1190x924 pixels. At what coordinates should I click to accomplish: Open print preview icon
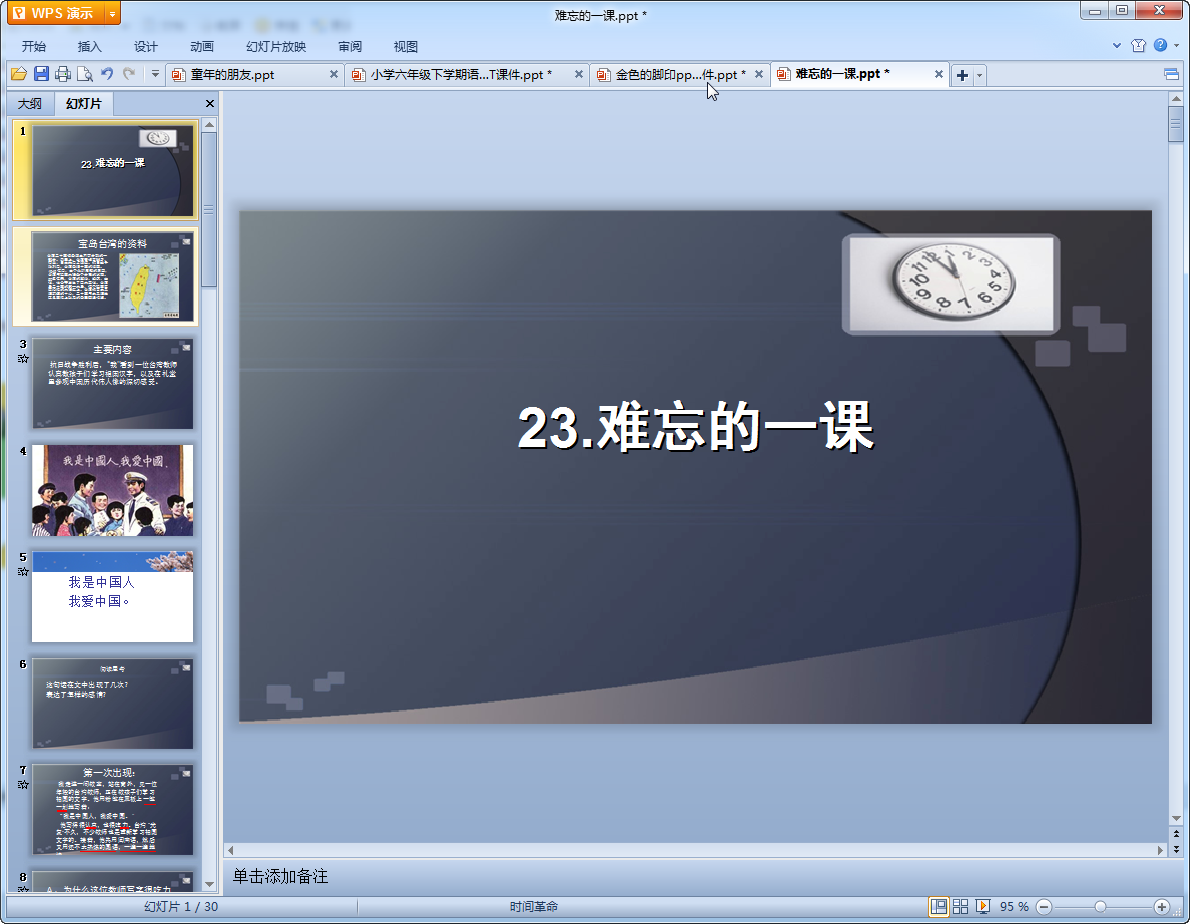(85, 74)
